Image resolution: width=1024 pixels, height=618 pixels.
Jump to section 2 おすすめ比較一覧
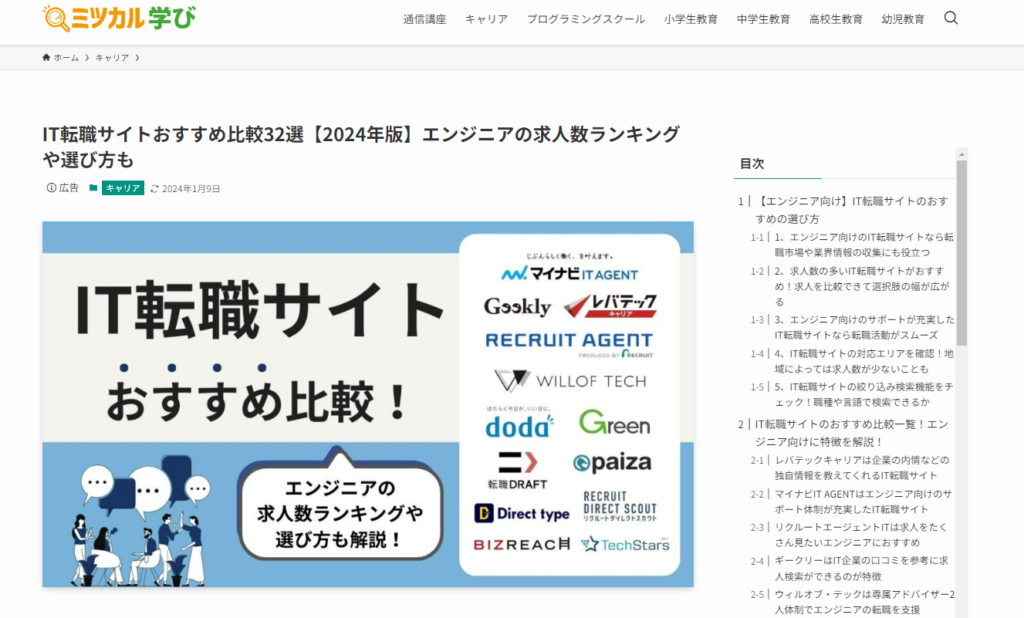(x=852, y=432)
